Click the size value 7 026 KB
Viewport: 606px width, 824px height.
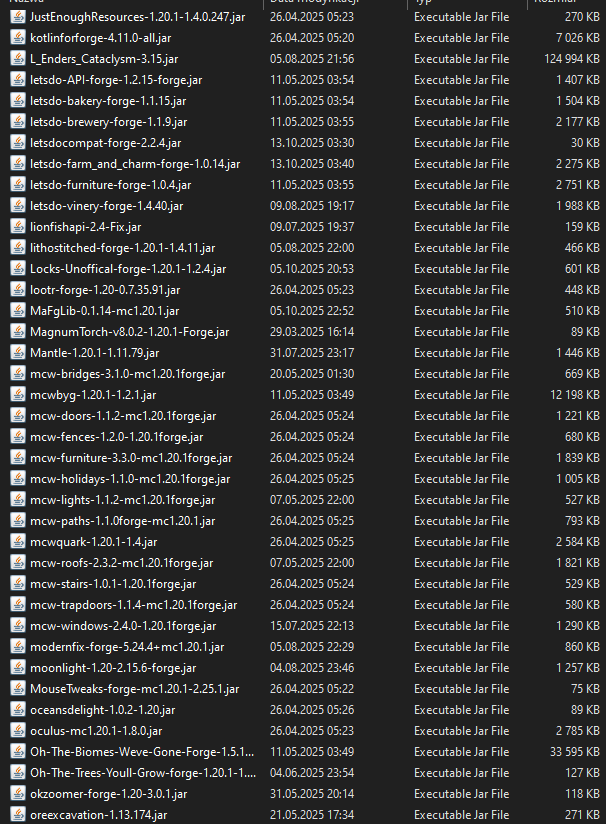click(578, 38)
